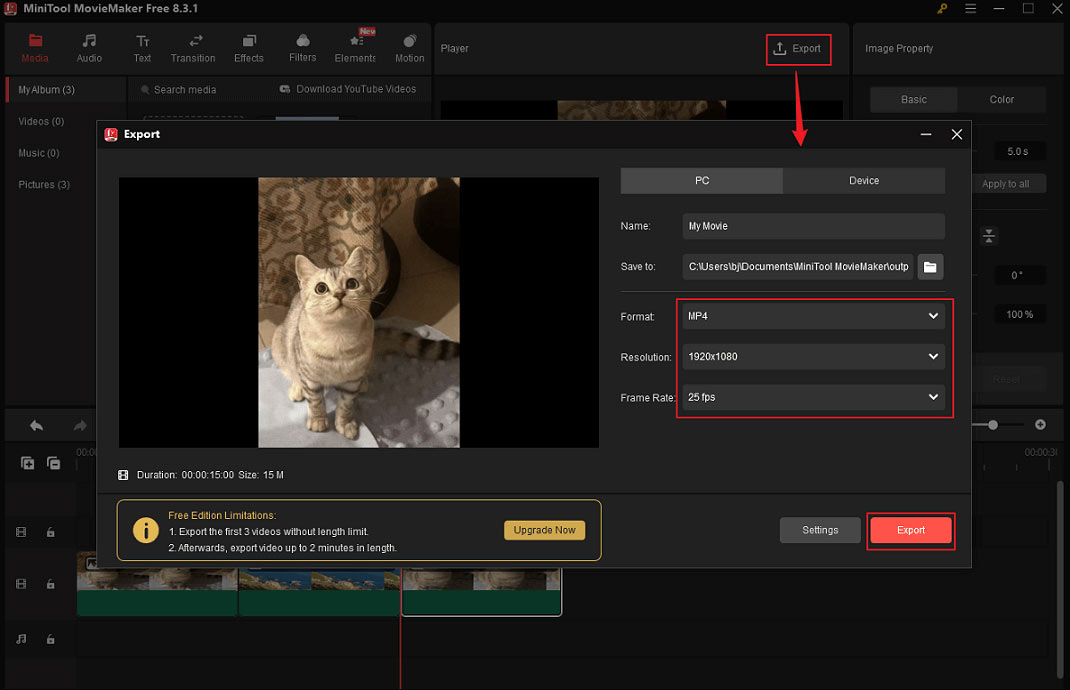The image size is (1070, 690).
Task: Open the Transition library
Action: coord(192,47)
